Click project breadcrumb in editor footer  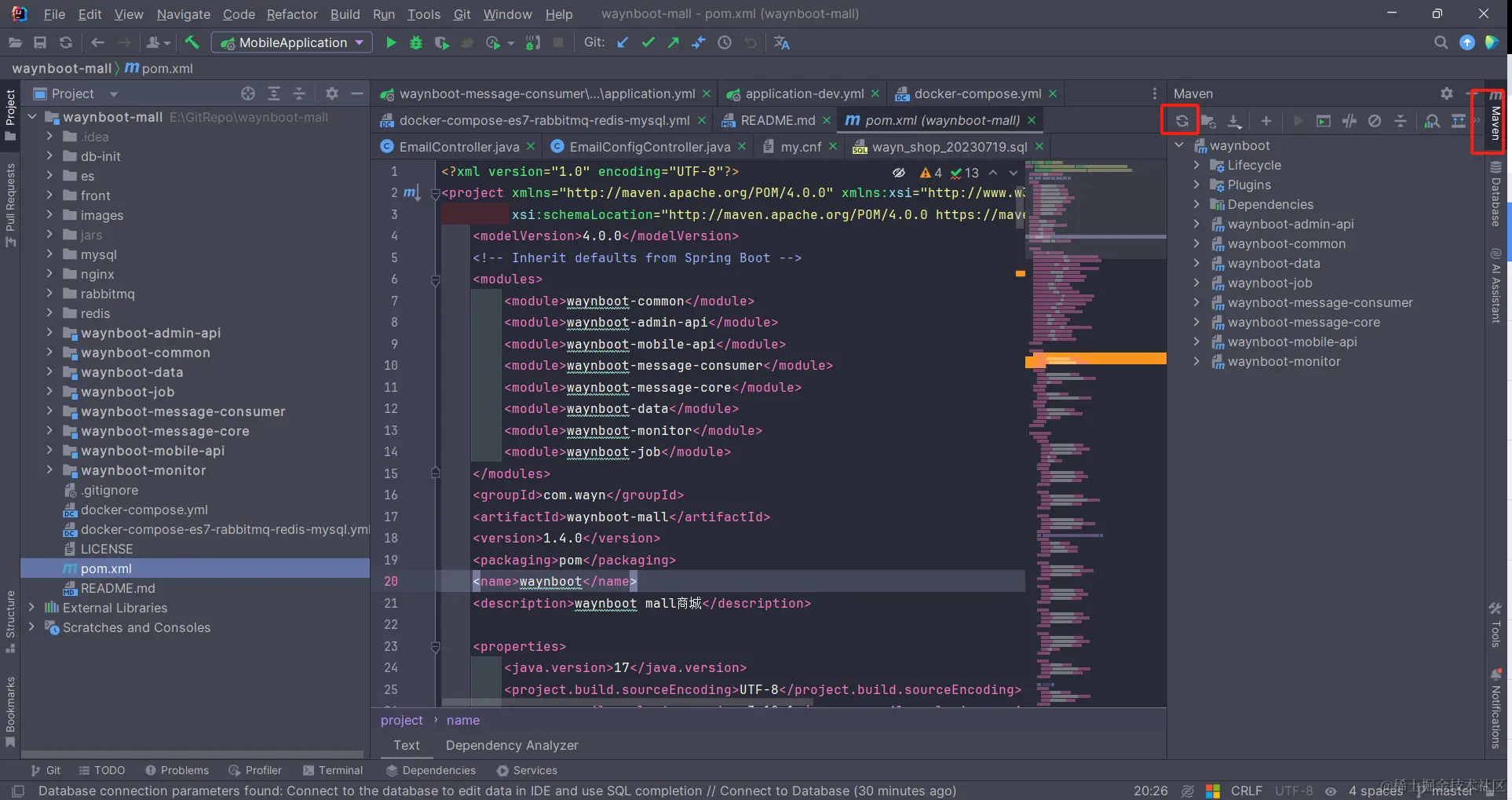[402, 720]
